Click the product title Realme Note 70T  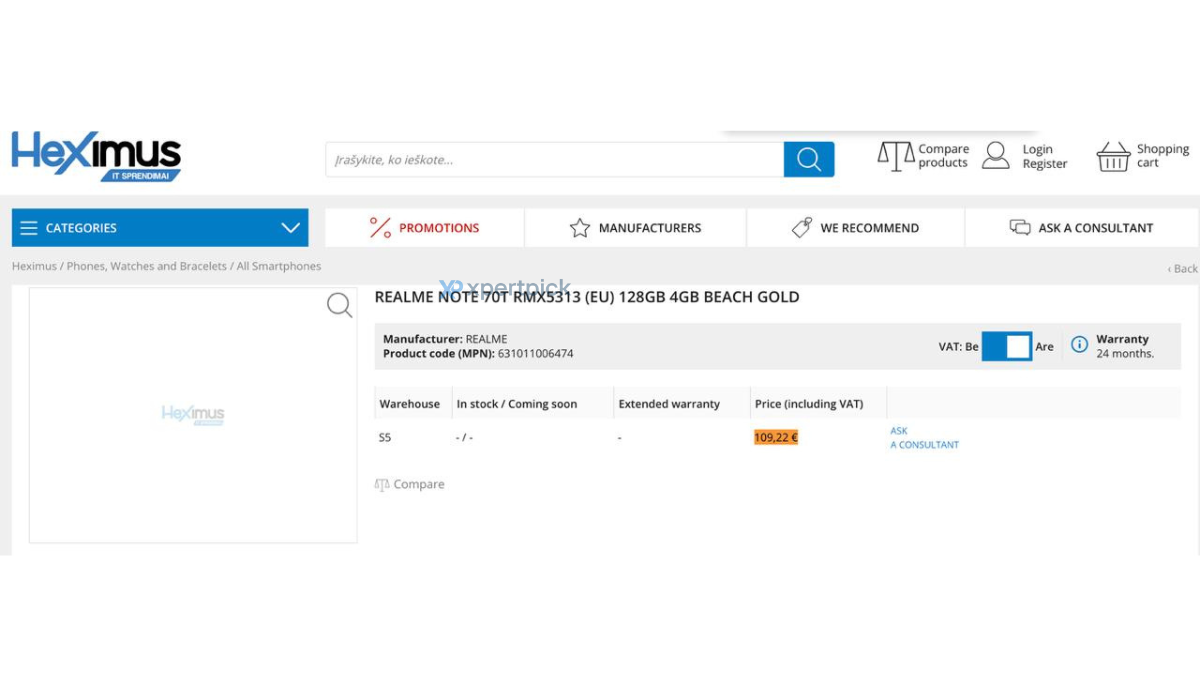click(587, 297)
